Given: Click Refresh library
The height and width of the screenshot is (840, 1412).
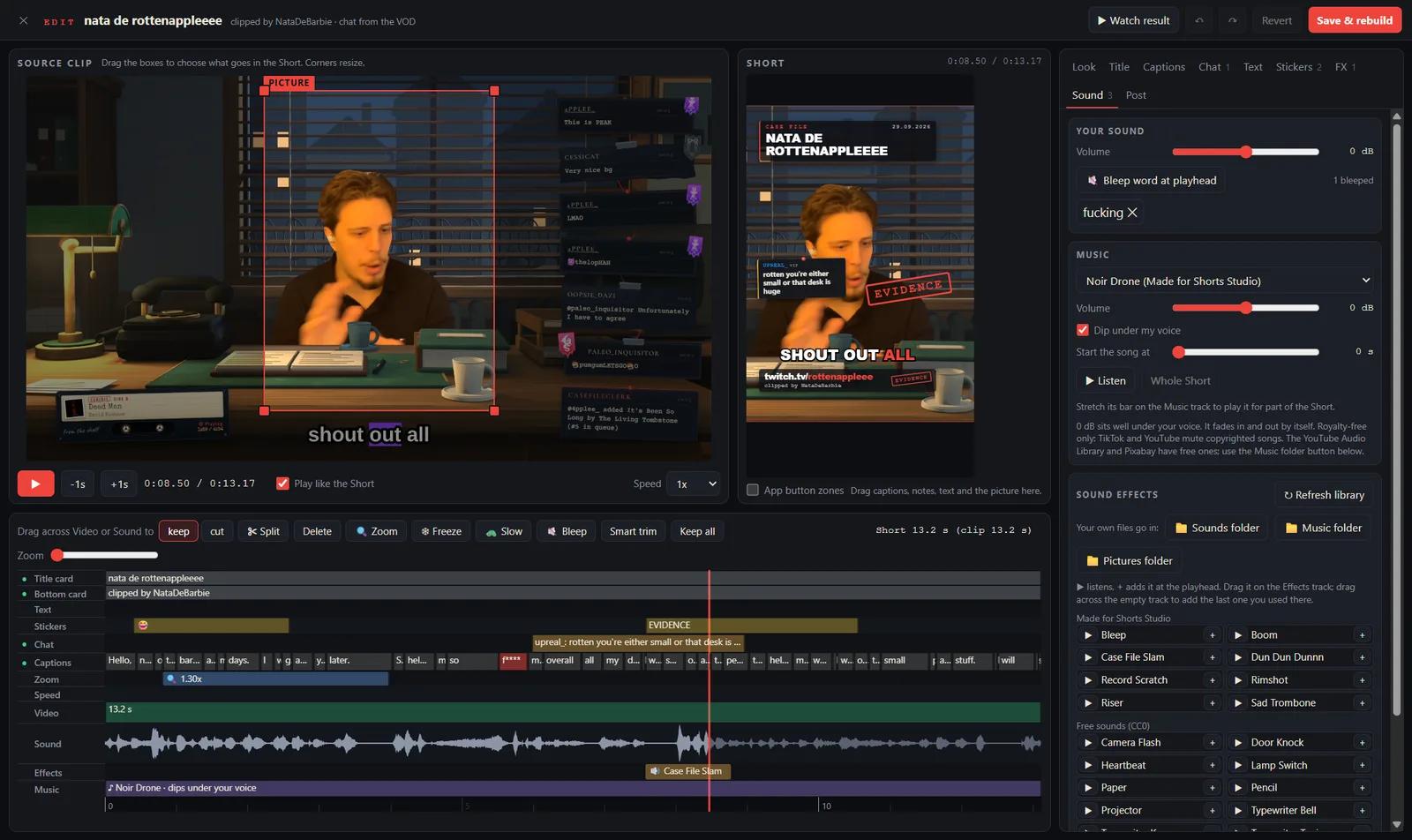Looking at the screenshot, I should [1324, 495].
